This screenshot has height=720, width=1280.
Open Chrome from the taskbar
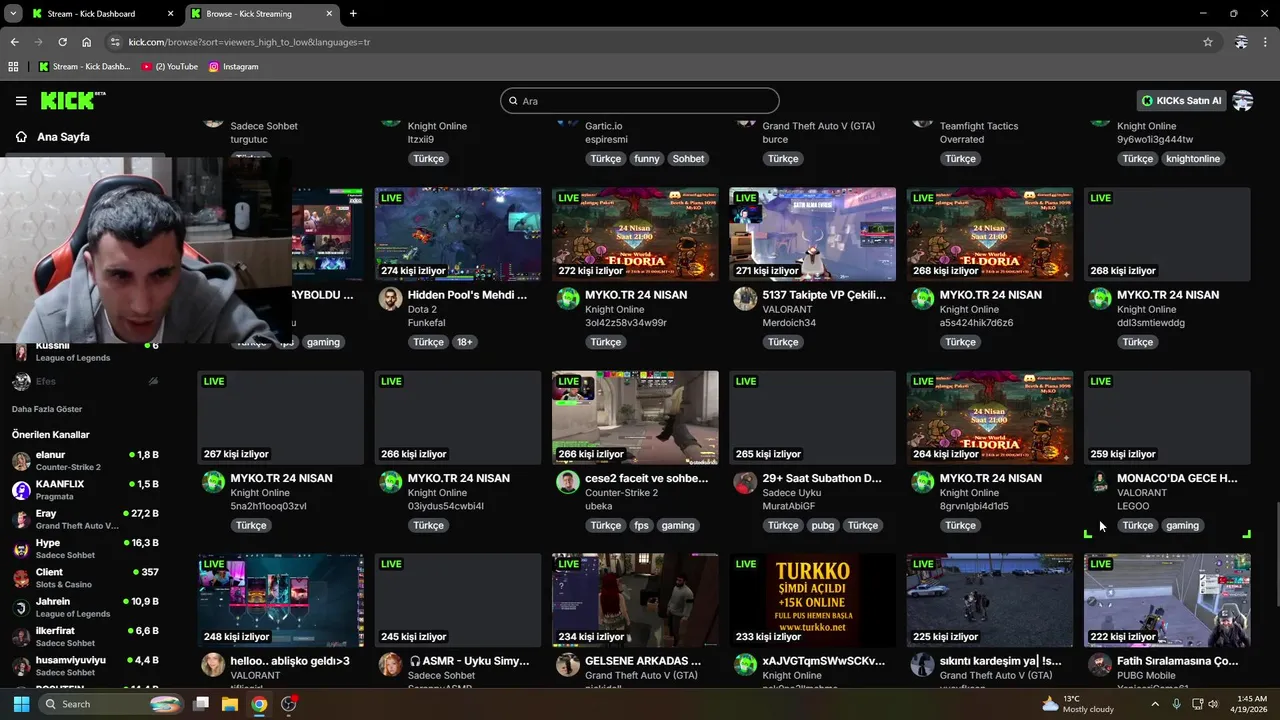(259, 704)
